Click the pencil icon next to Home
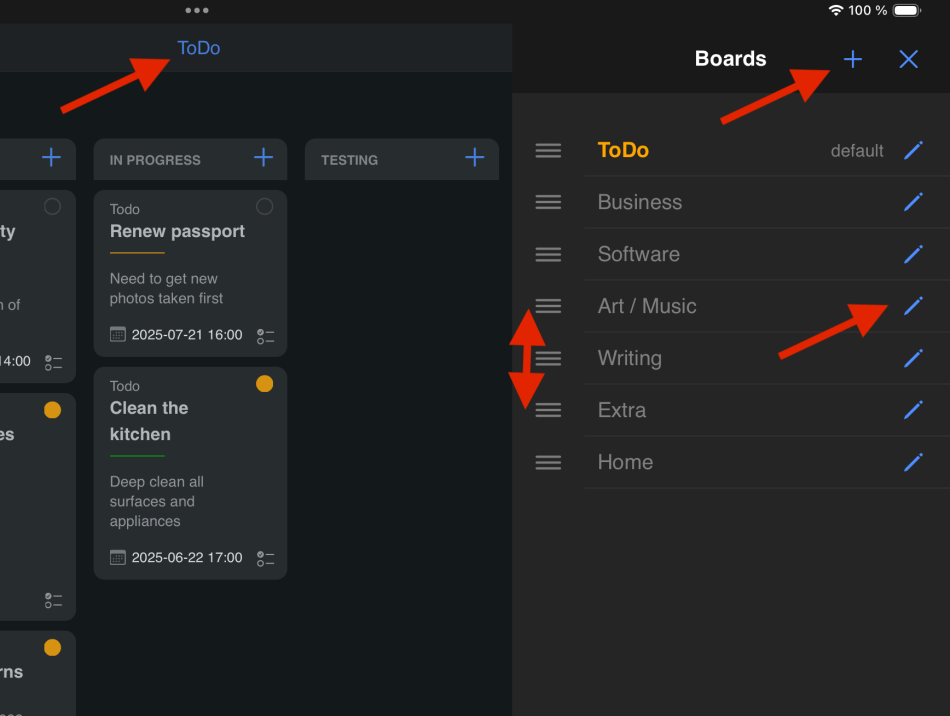This screenshot has height=716, width=950. (x=913, y=462)
